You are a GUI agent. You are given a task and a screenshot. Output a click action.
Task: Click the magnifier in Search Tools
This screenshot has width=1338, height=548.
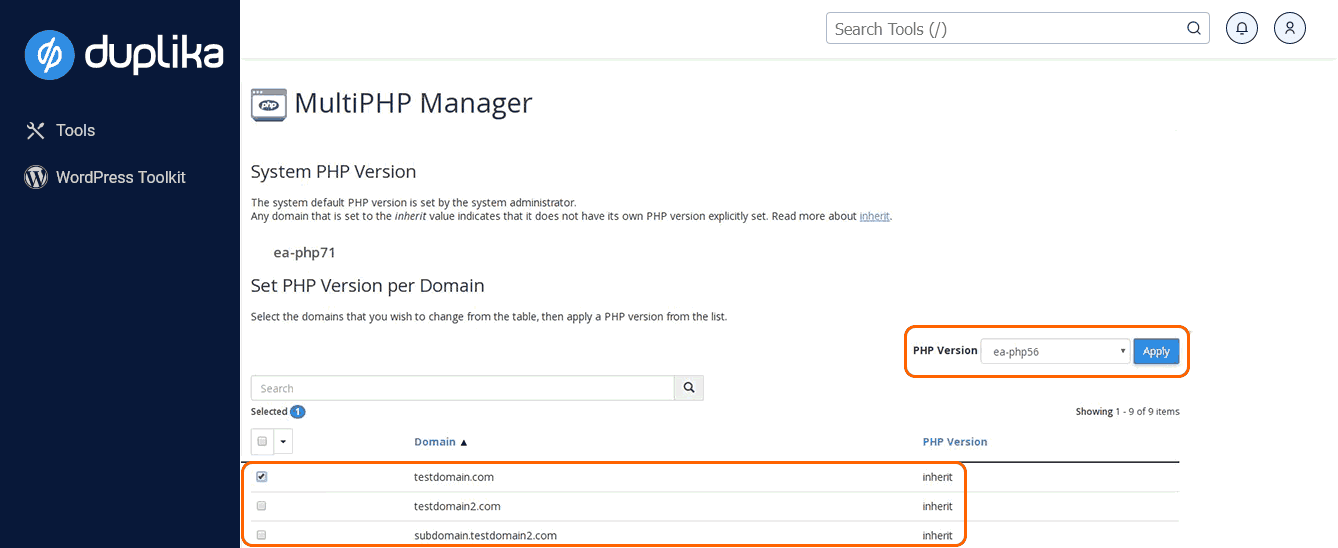1194,28
